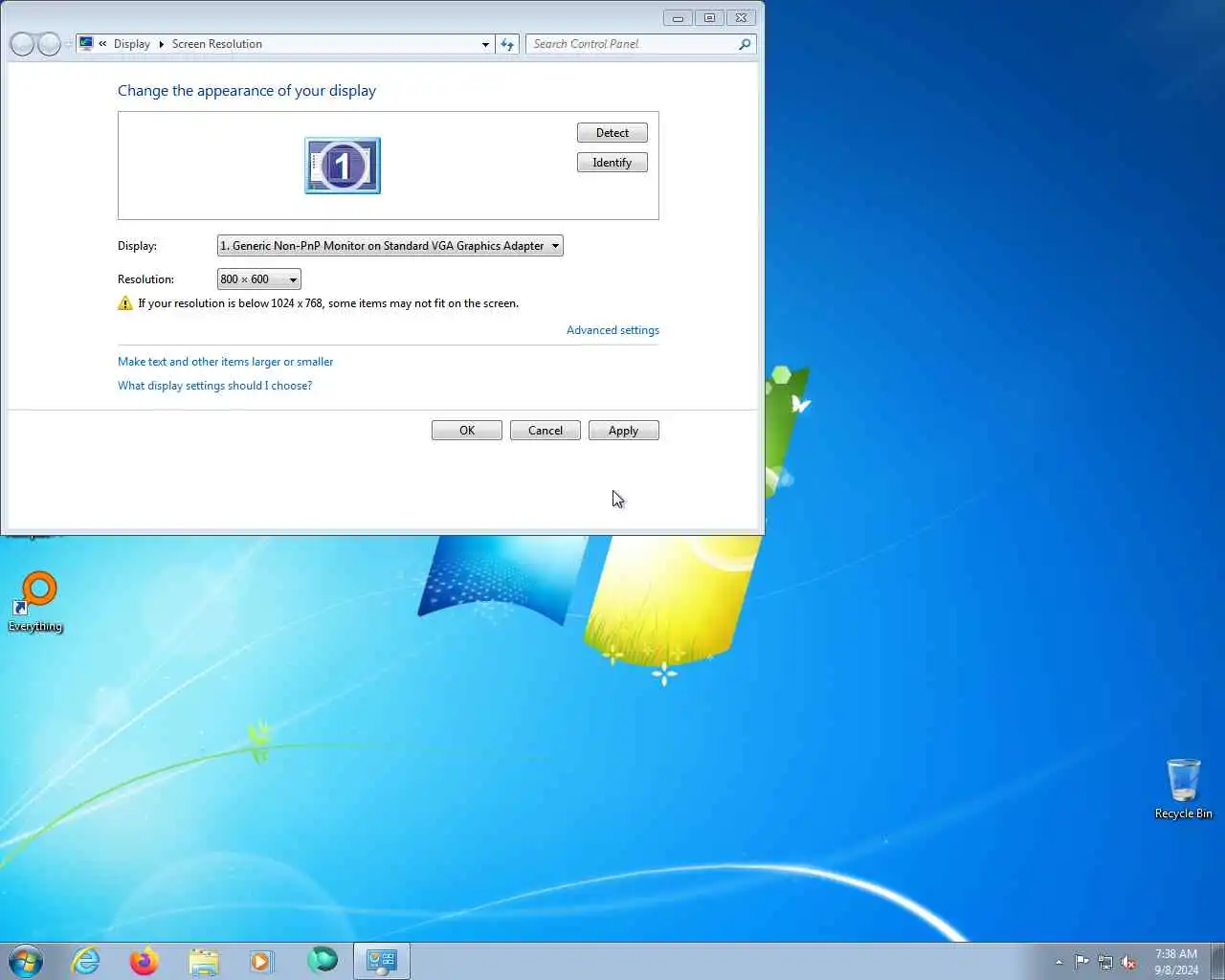Open Windows Explorer from the taskbar

coord(203,961)
